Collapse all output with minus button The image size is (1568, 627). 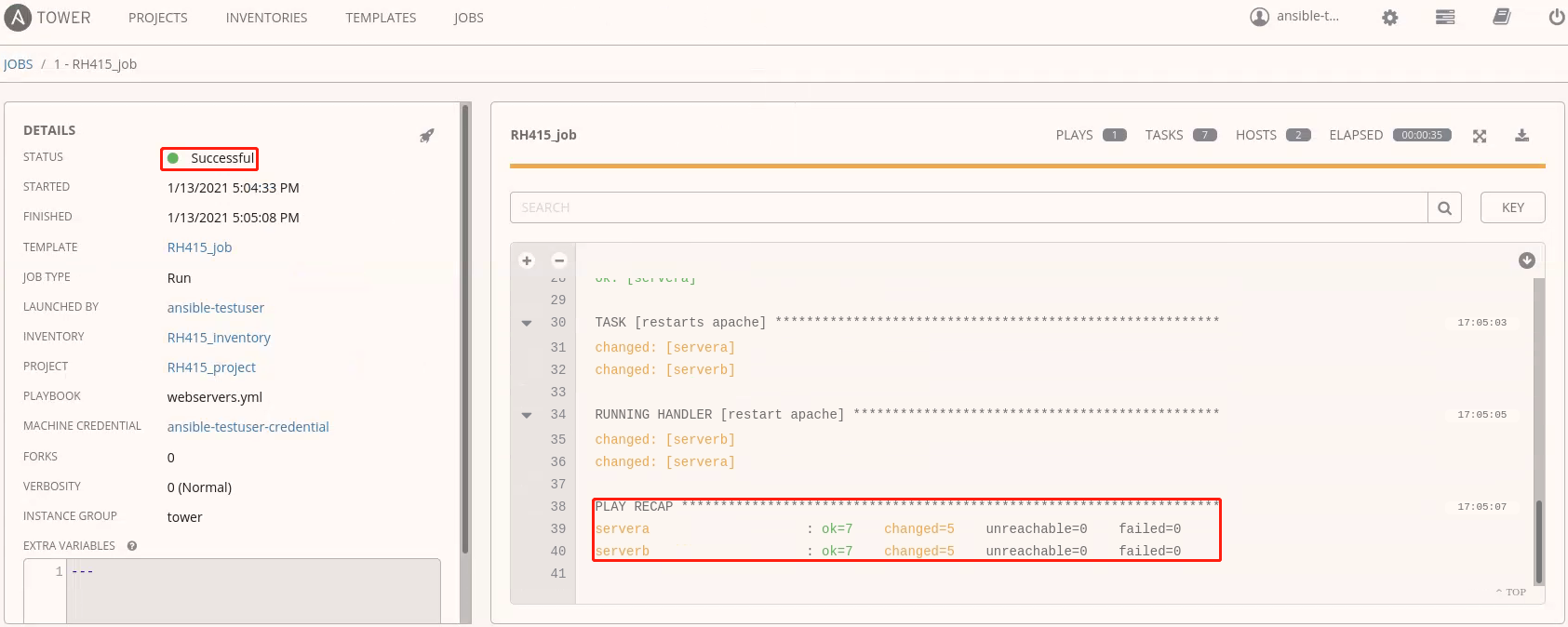click(x=559, y=260)
